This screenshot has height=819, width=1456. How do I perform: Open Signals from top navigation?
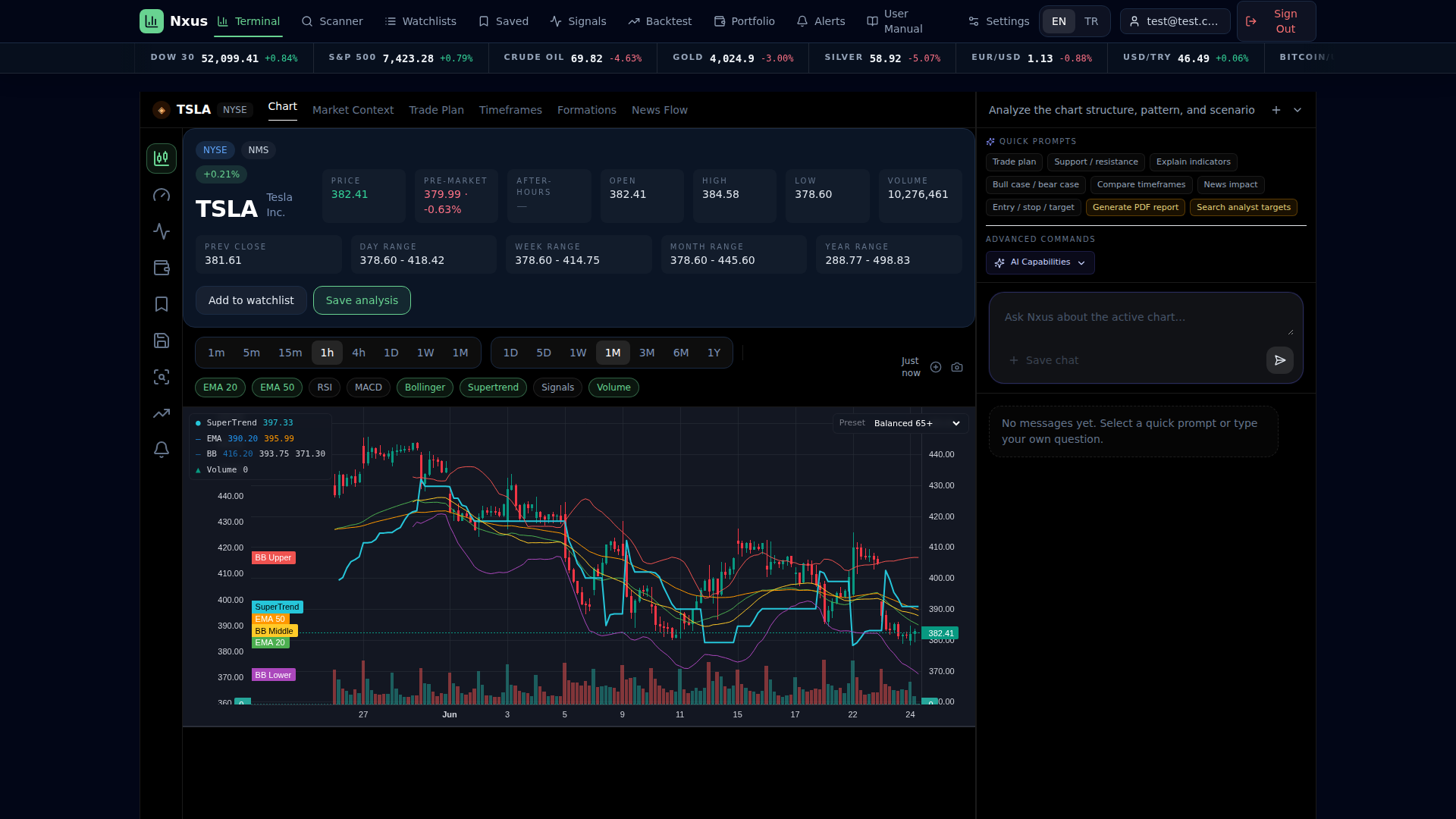pos(578,21)
